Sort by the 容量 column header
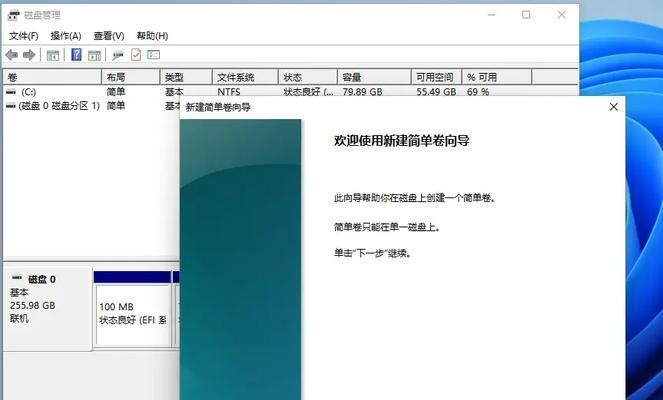This screenshot has width=663, height=400. (x=374, y=77)
